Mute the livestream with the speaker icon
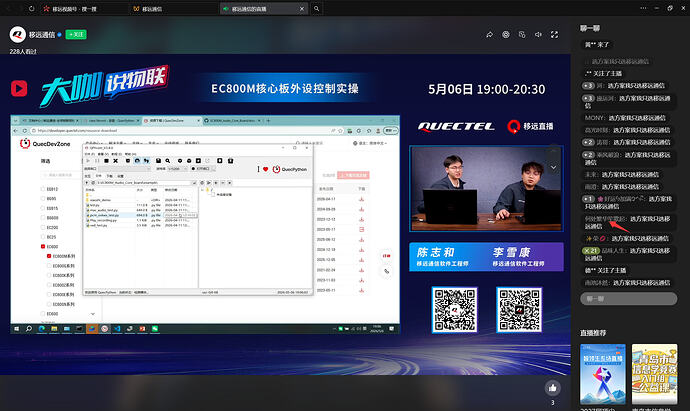Image resolution: width=690 pixels, height=411 pixels. click(x=538, y=34)
